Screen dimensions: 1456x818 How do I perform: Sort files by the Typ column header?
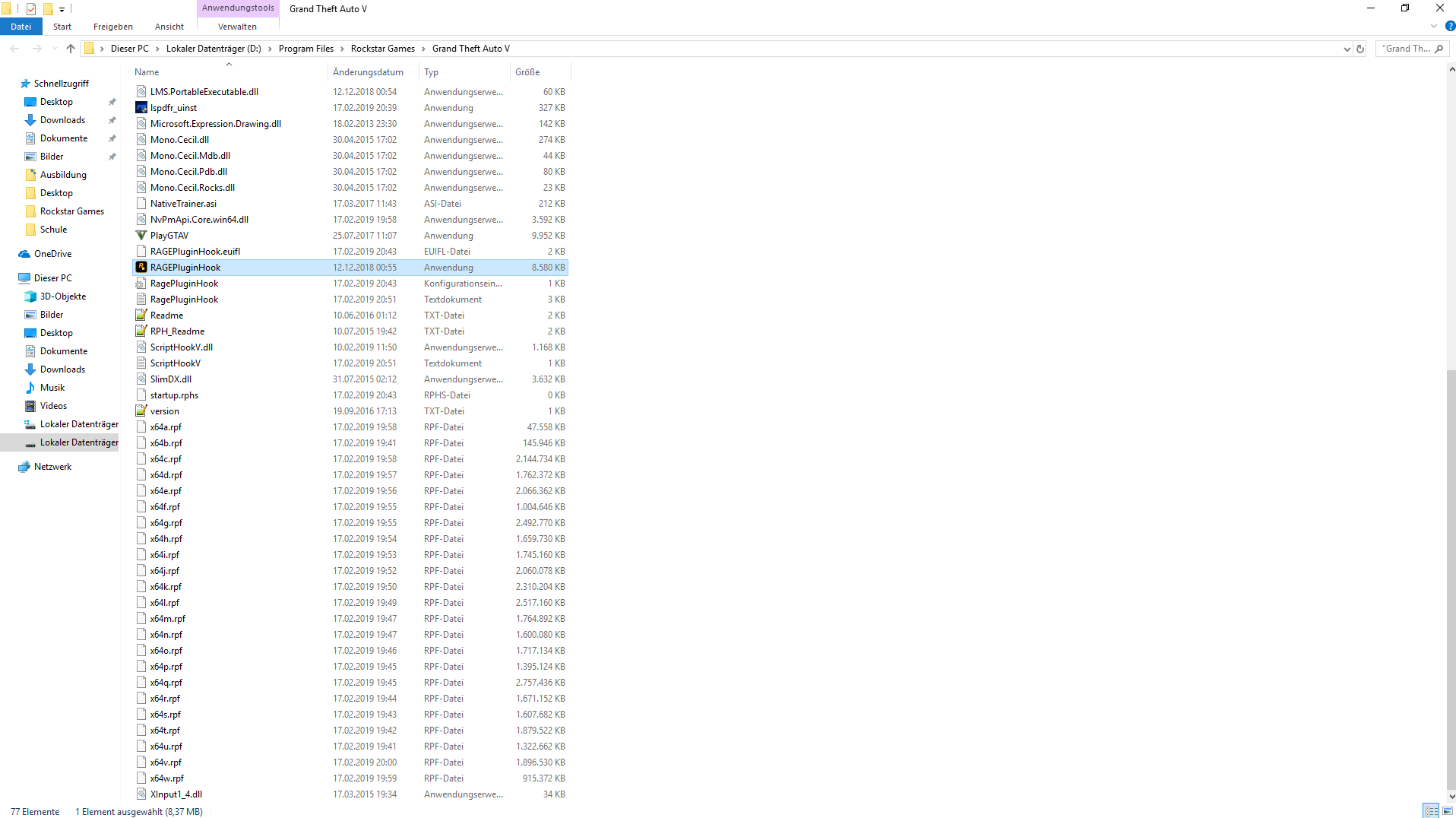coord(464,72)
